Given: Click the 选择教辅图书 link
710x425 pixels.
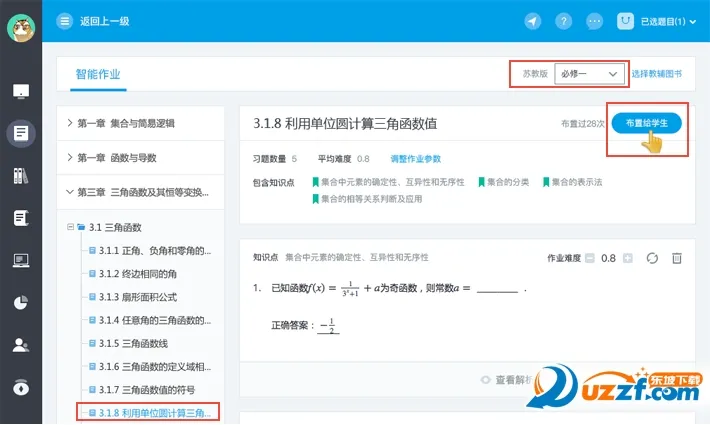Looking at the screenshot, I should [657, 74].
